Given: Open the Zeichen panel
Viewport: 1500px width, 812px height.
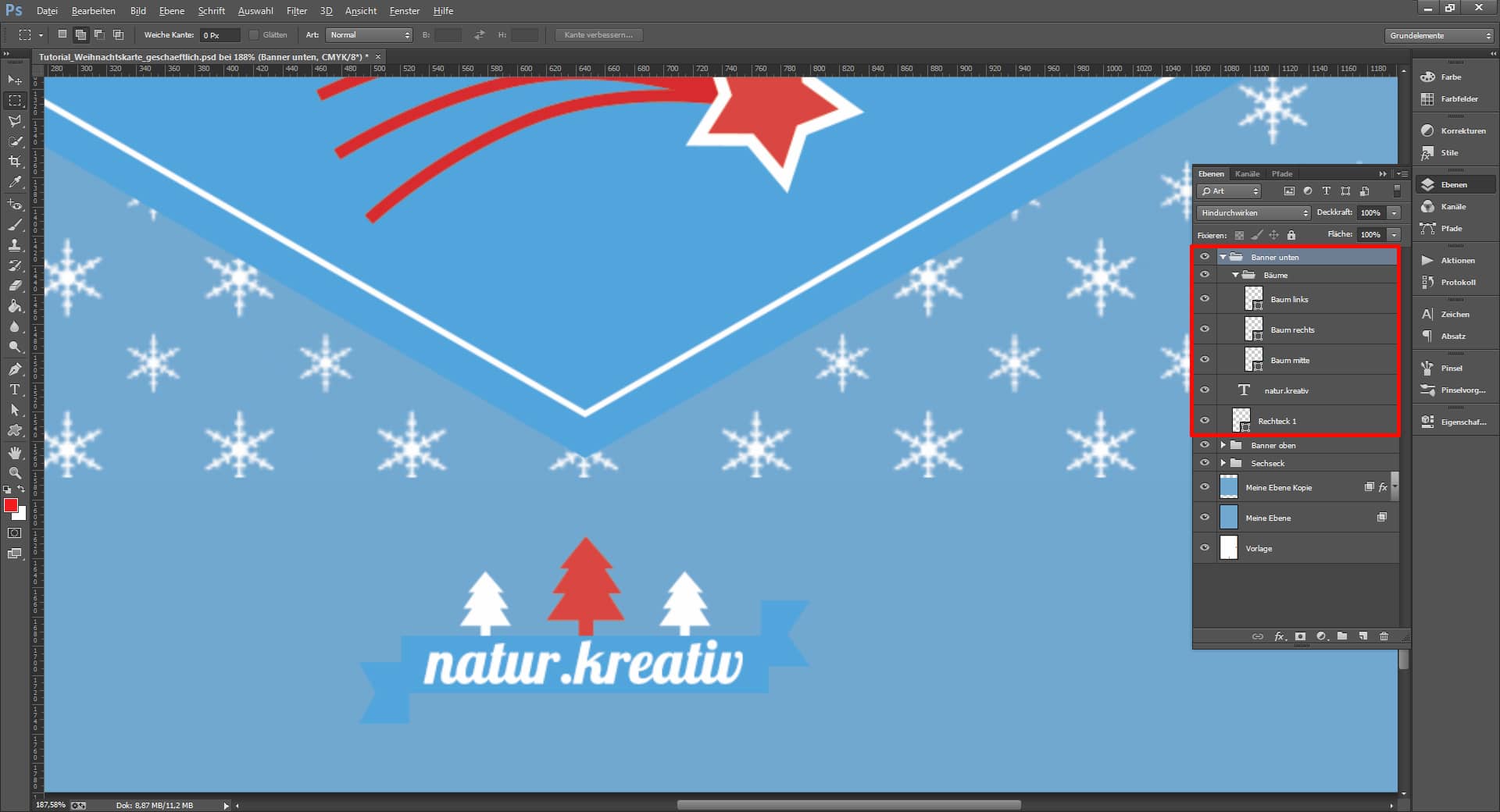Looking at the screenshot, I should pyautogui.click(x=1452, y=314).
